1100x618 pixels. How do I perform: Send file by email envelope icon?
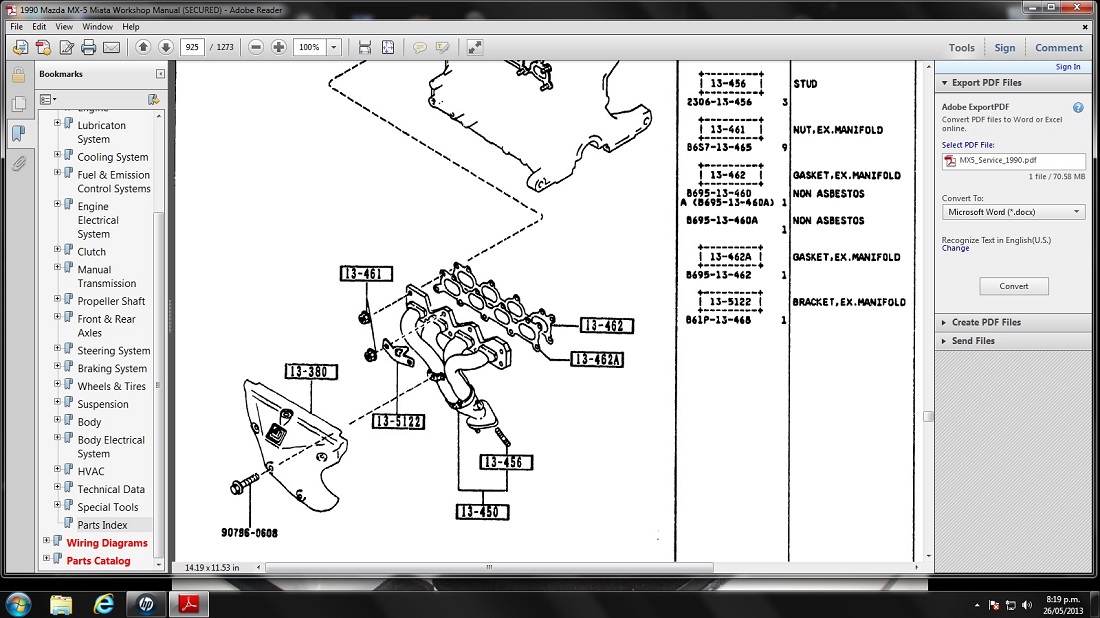coord(112,48)
